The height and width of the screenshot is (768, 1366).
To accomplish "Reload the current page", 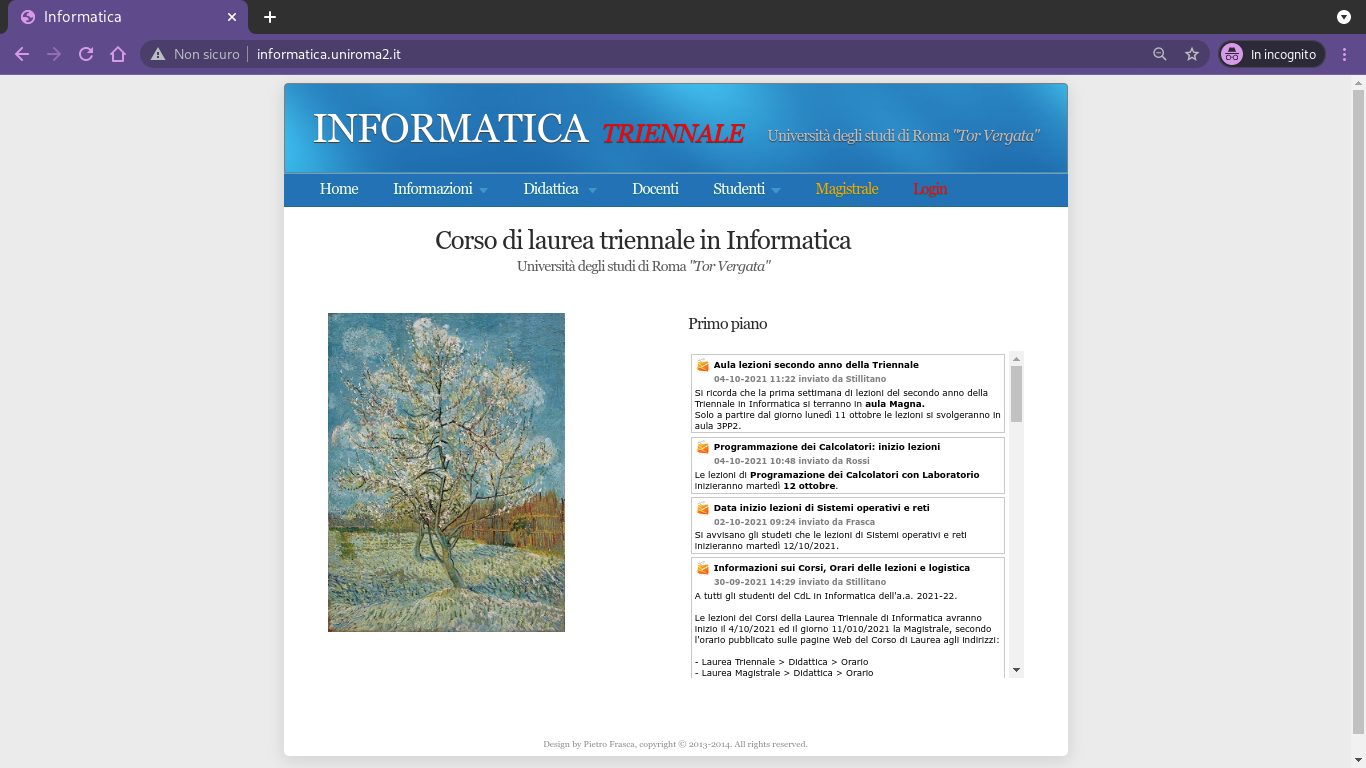I will pos(86,54).
